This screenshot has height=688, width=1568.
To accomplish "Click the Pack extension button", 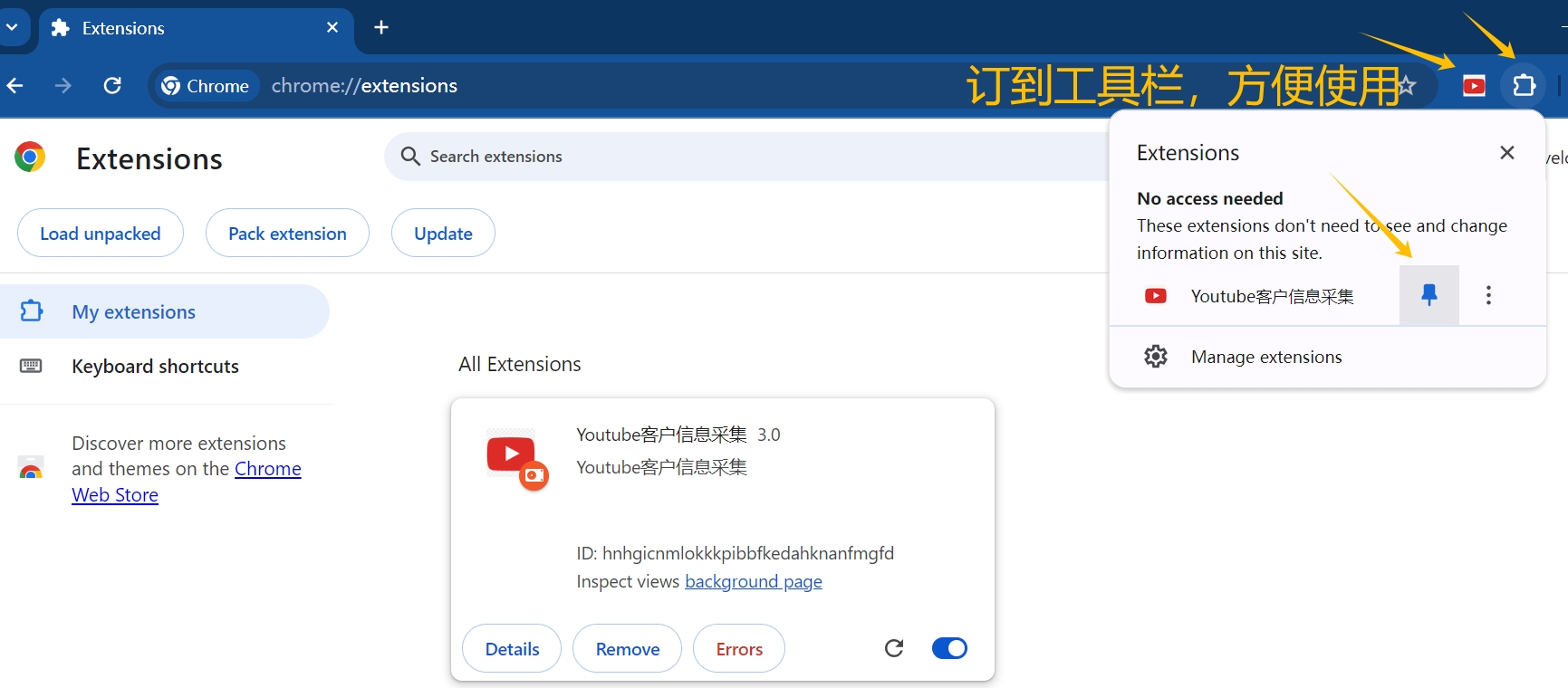I will 287,234.
